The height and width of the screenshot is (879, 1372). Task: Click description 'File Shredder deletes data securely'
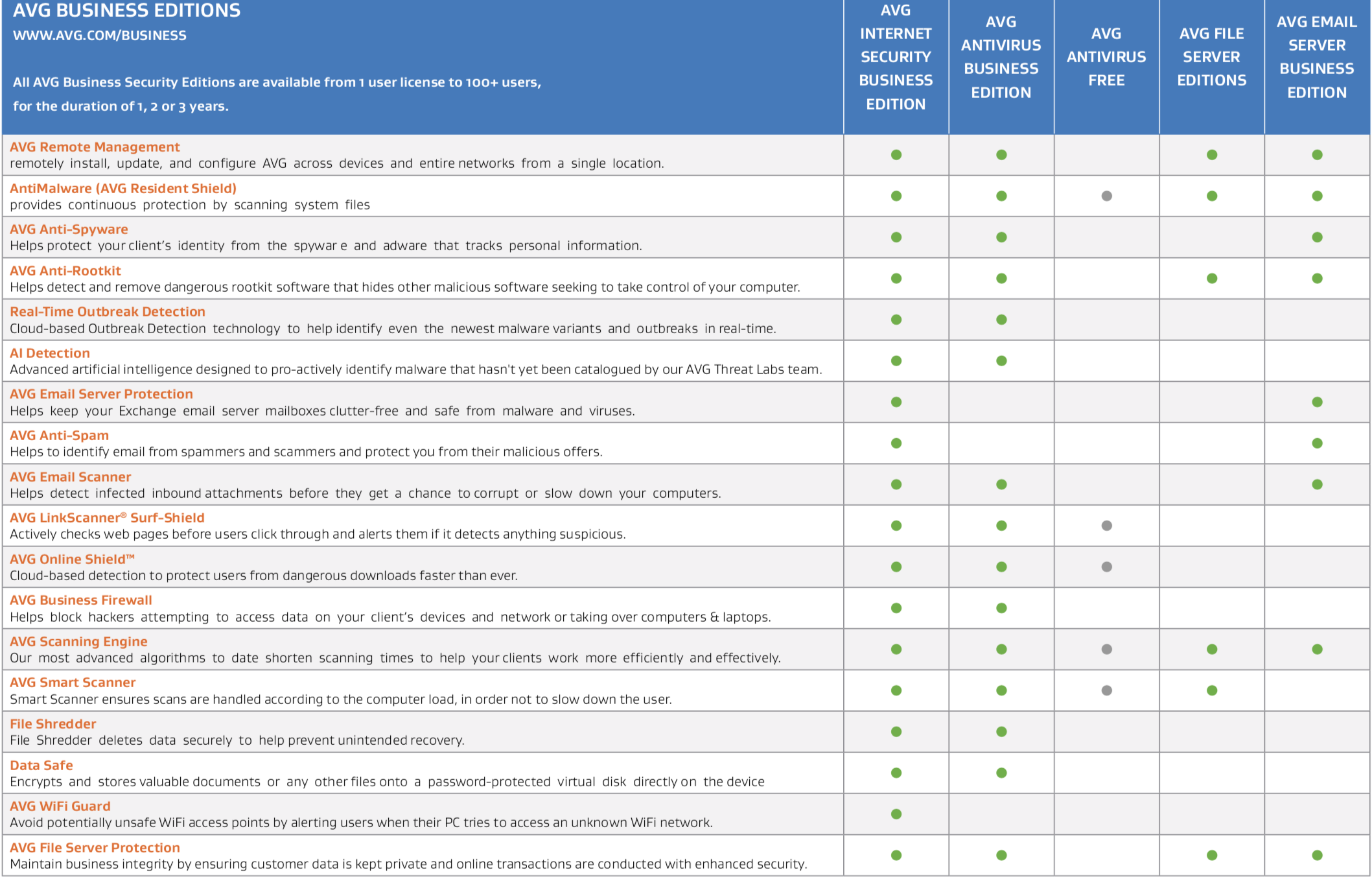pyautogui.click(x=237, y=740)
